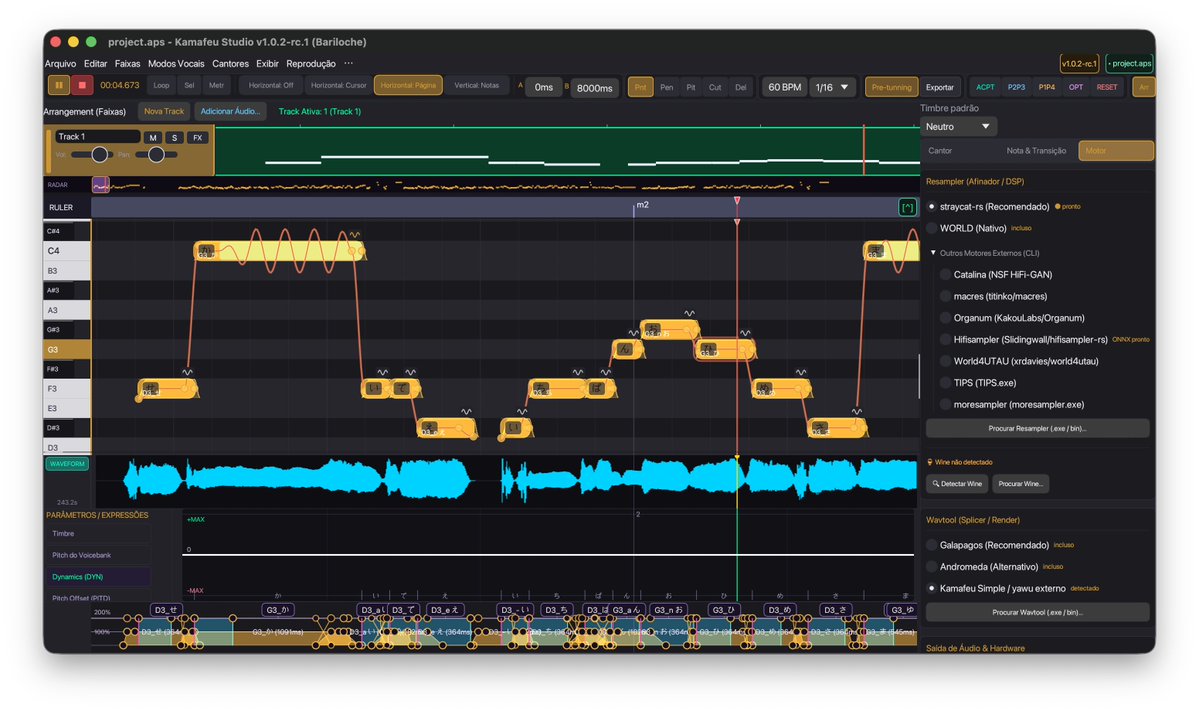Adjust the Track 1 Vol knob
1199x711 pixels.
pyautogui.click(x=99, y=155)
